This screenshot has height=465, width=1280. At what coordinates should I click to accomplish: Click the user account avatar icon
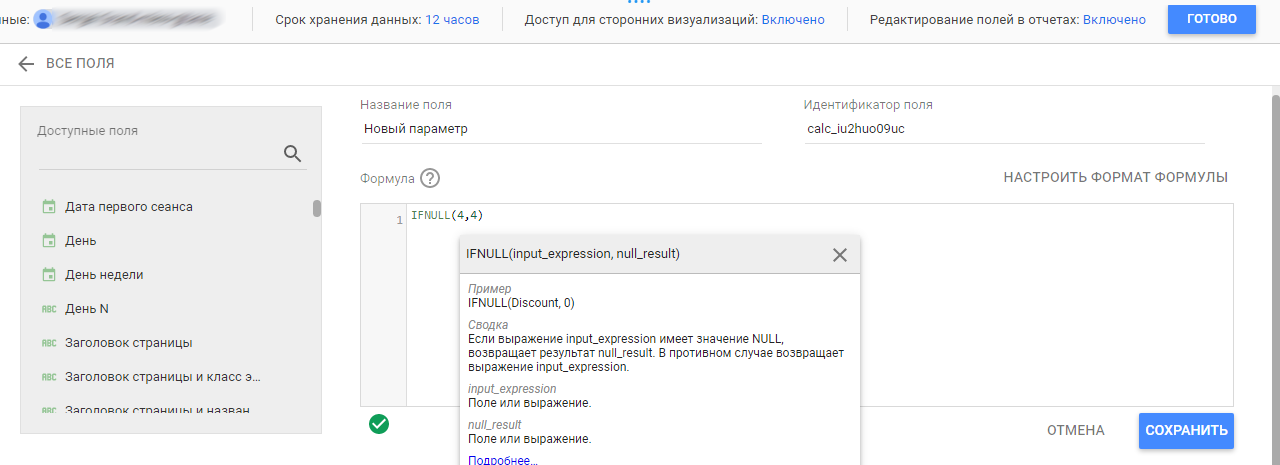click(x=43, y=19)
